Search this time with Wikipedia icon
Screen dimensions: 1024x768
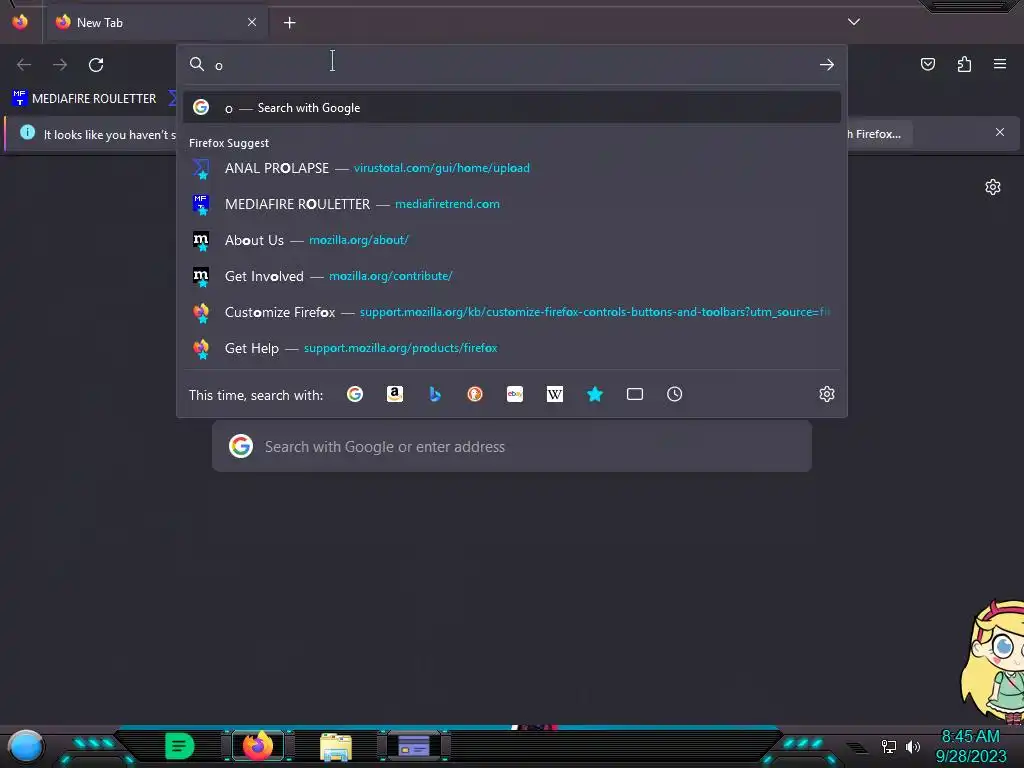pos(554,394)
